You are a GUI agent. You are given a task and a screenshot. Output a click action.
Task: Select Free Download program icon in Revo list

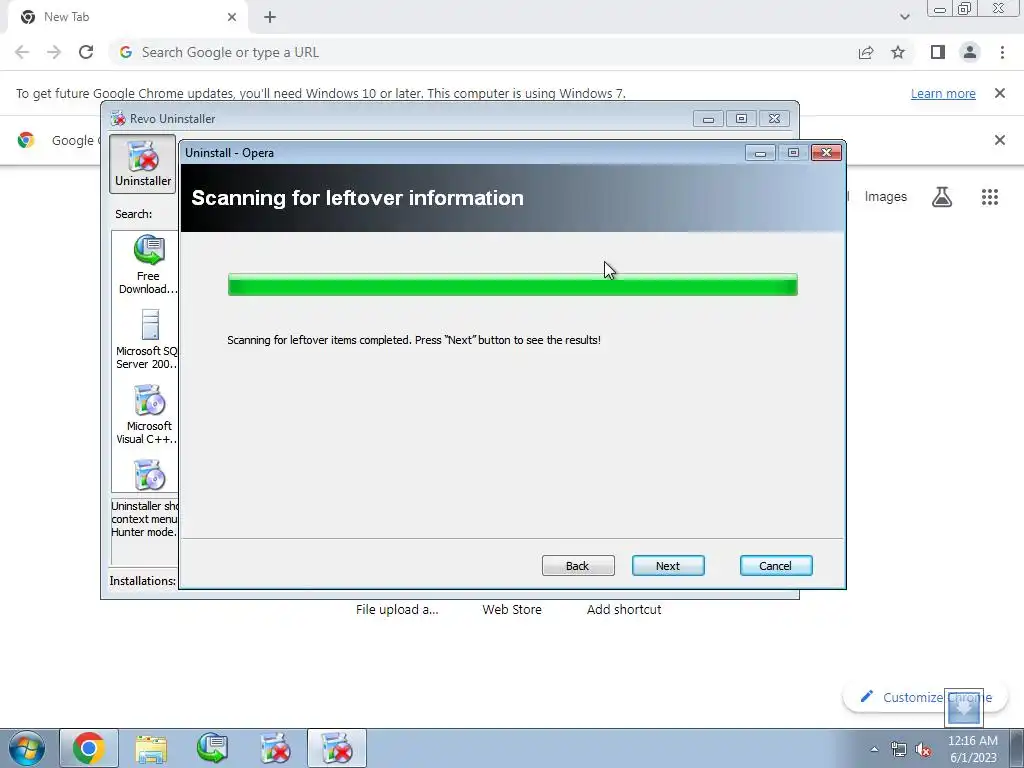pos(148,250)
